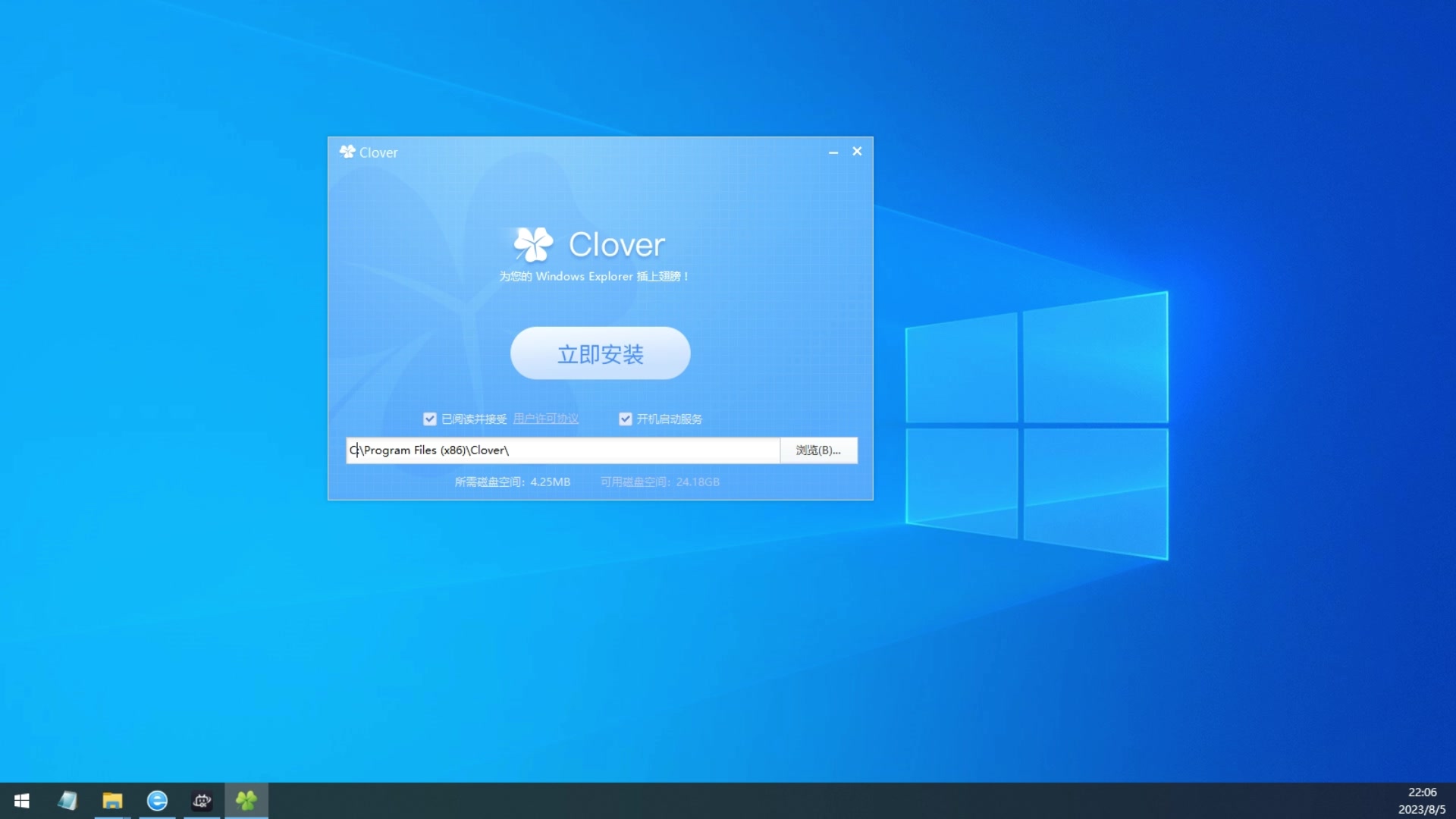The width and height of the screenshot is (1456, 819).
Task: Open the Windows Start menu
Action: [x=22, y=801]
